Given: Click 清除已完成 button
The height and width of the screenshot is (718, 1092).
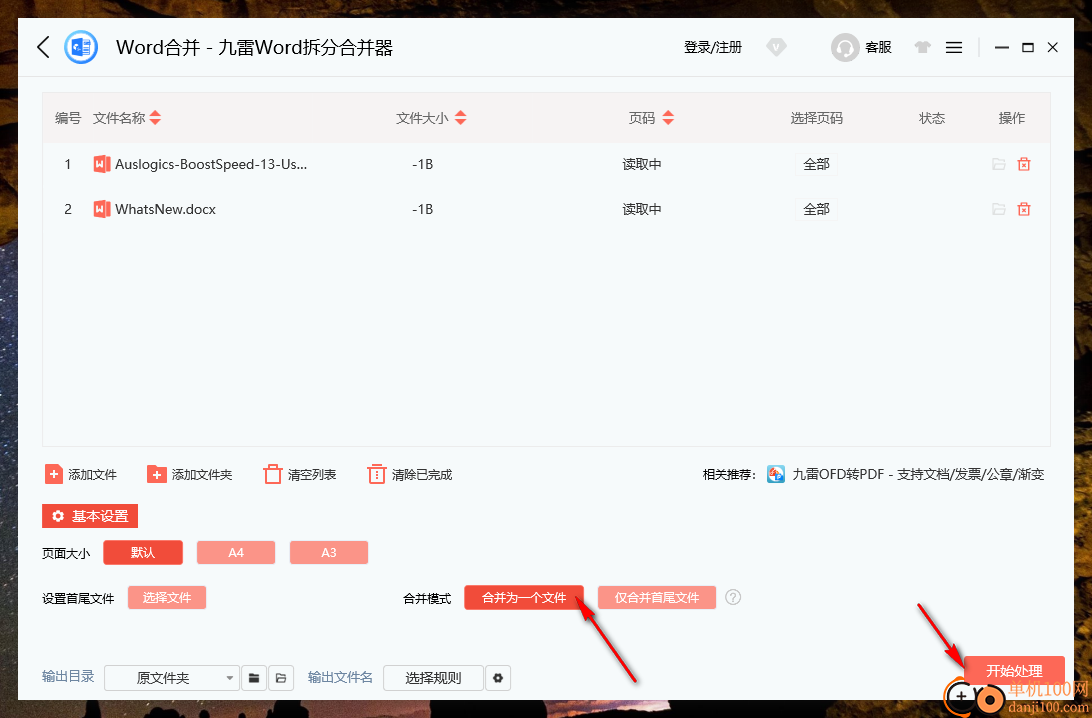Looking at the screenshot, I should click(410, 474).
